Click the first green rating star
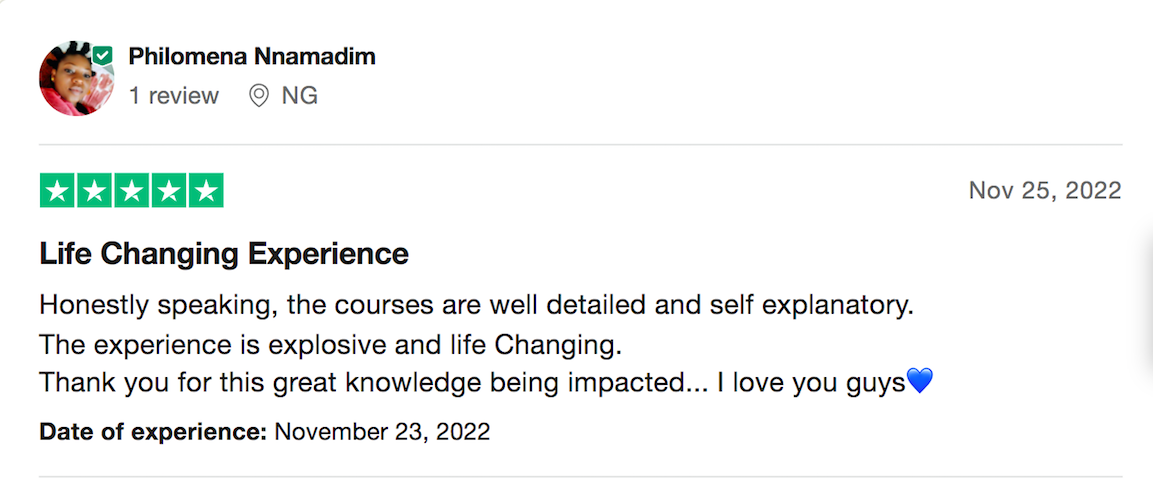1153x479 pixels. (x=57, y=191)
